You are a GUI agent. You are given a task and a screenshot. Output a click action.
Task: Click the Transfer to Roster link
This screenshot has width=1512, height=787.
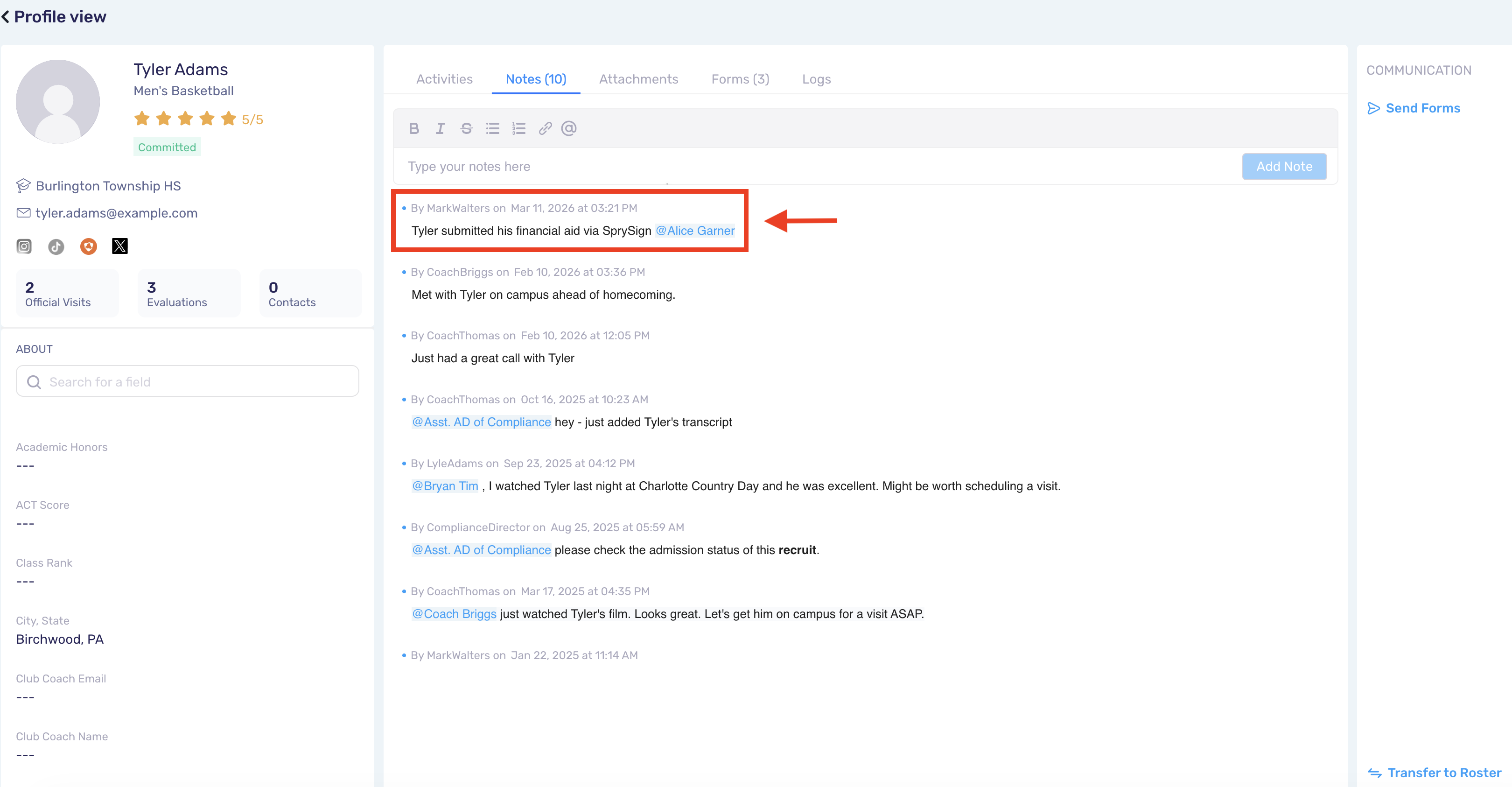click(1444, 773)
